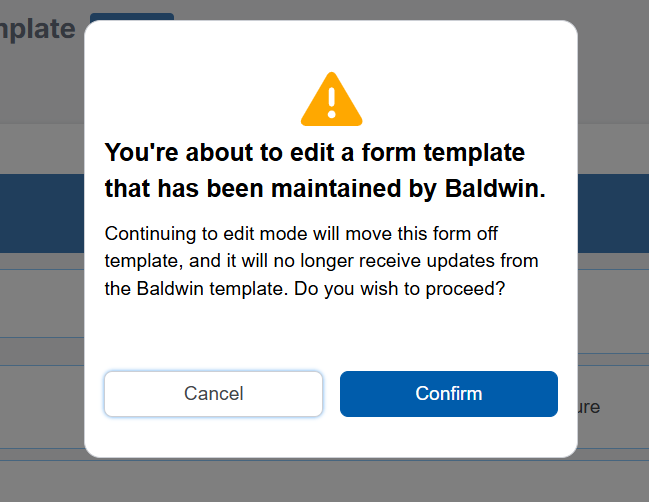Click the orange warning triangle icon
Viewport: 649px width, 502px height.
[331, 100]
